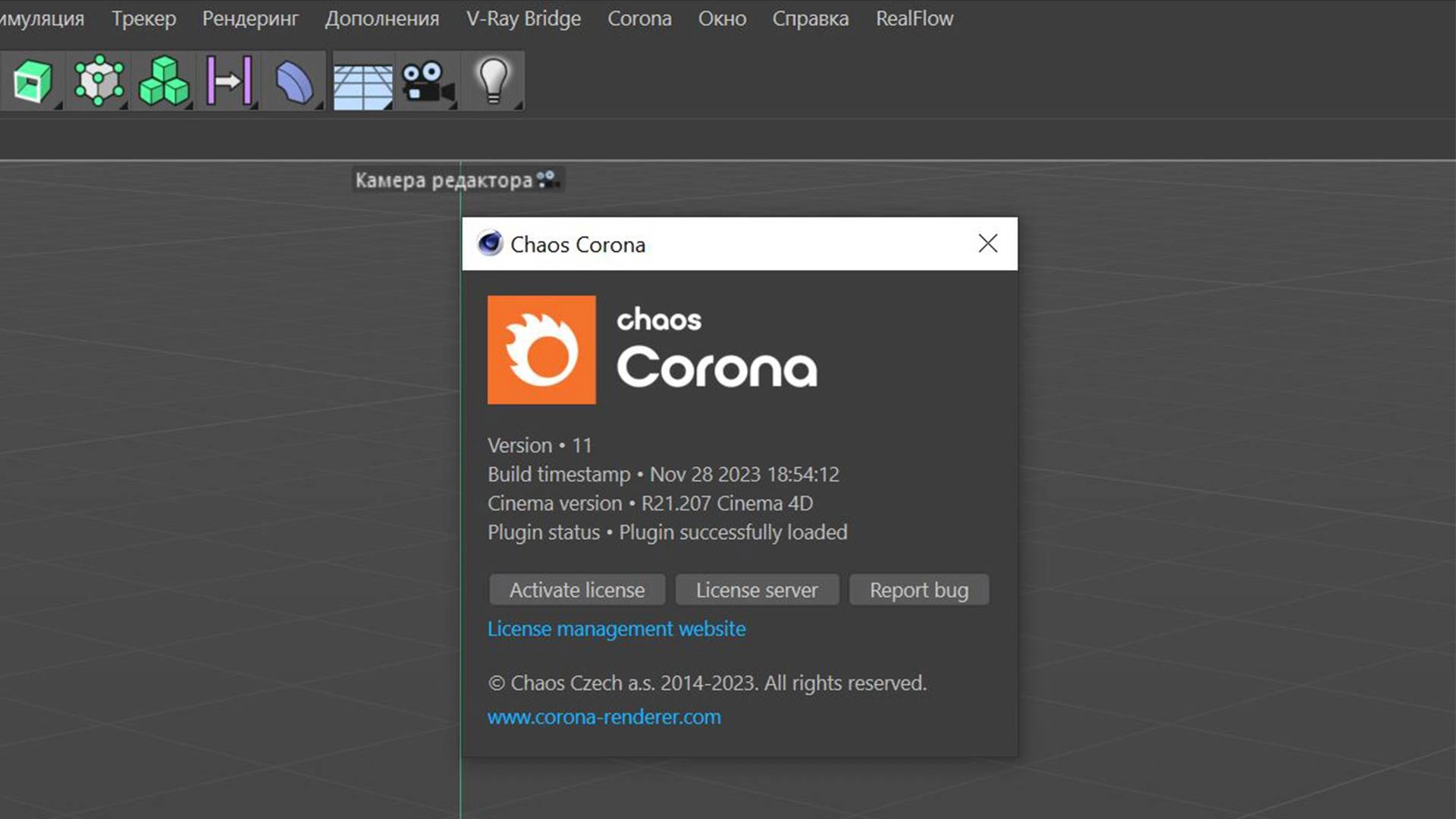
Task: Click the orange Corona logo image
Action: point(541,350)
